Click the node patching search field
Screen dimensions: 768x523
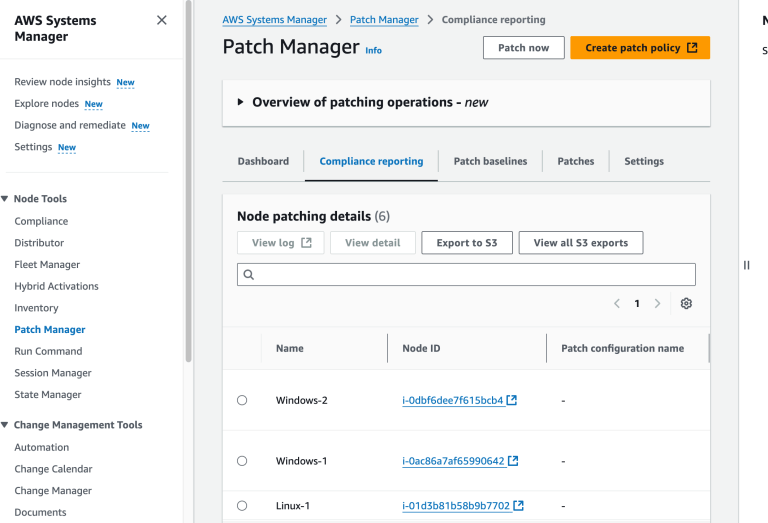point(466,274)
